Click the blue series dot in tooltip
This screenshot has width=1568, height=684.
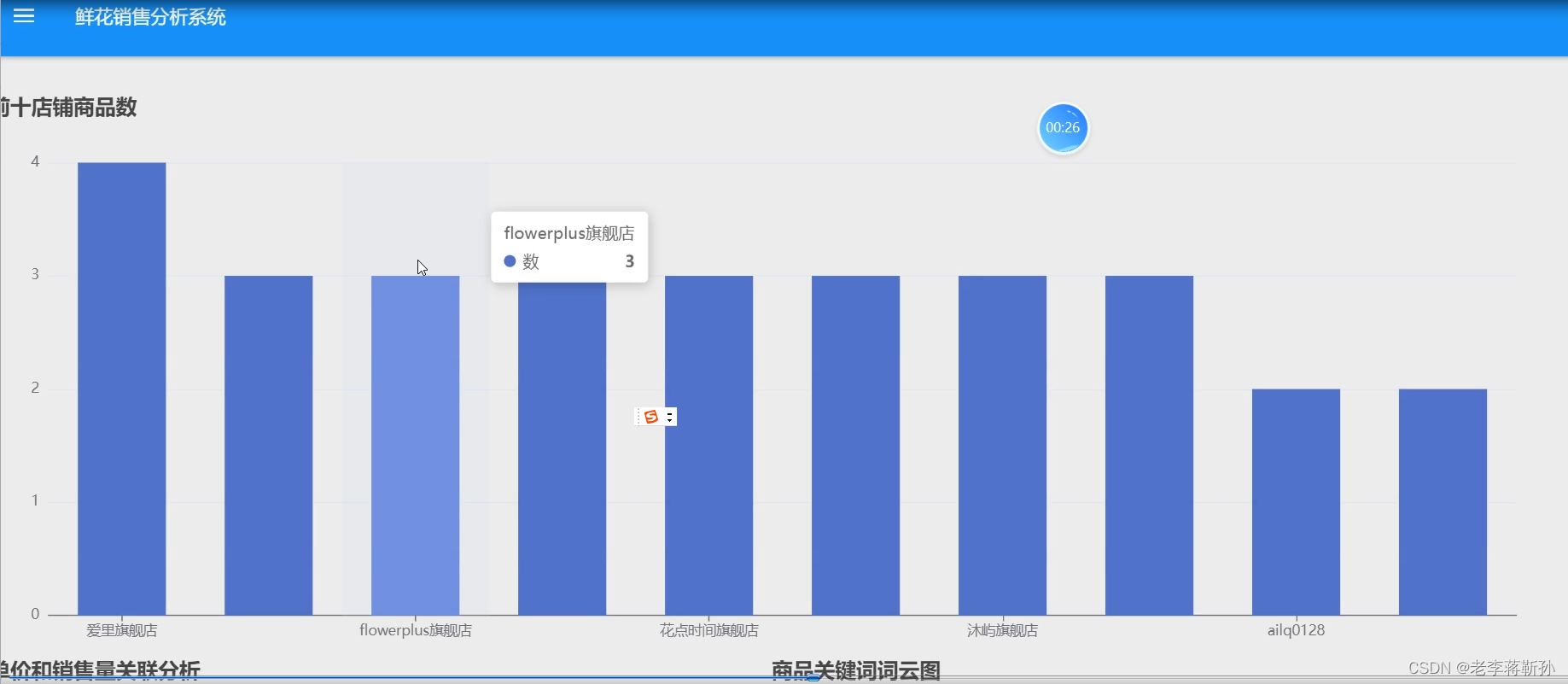(x=510, y=261)
